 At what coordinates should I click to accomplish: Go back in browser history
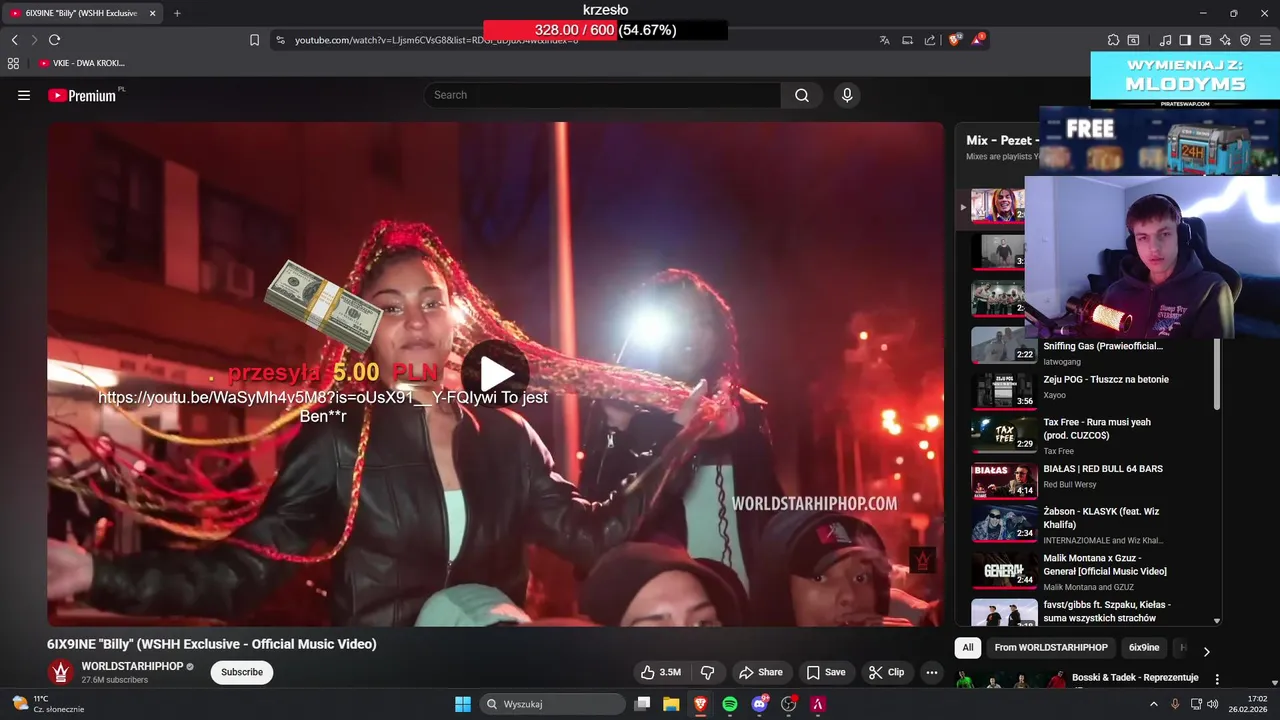click(14, 40)
